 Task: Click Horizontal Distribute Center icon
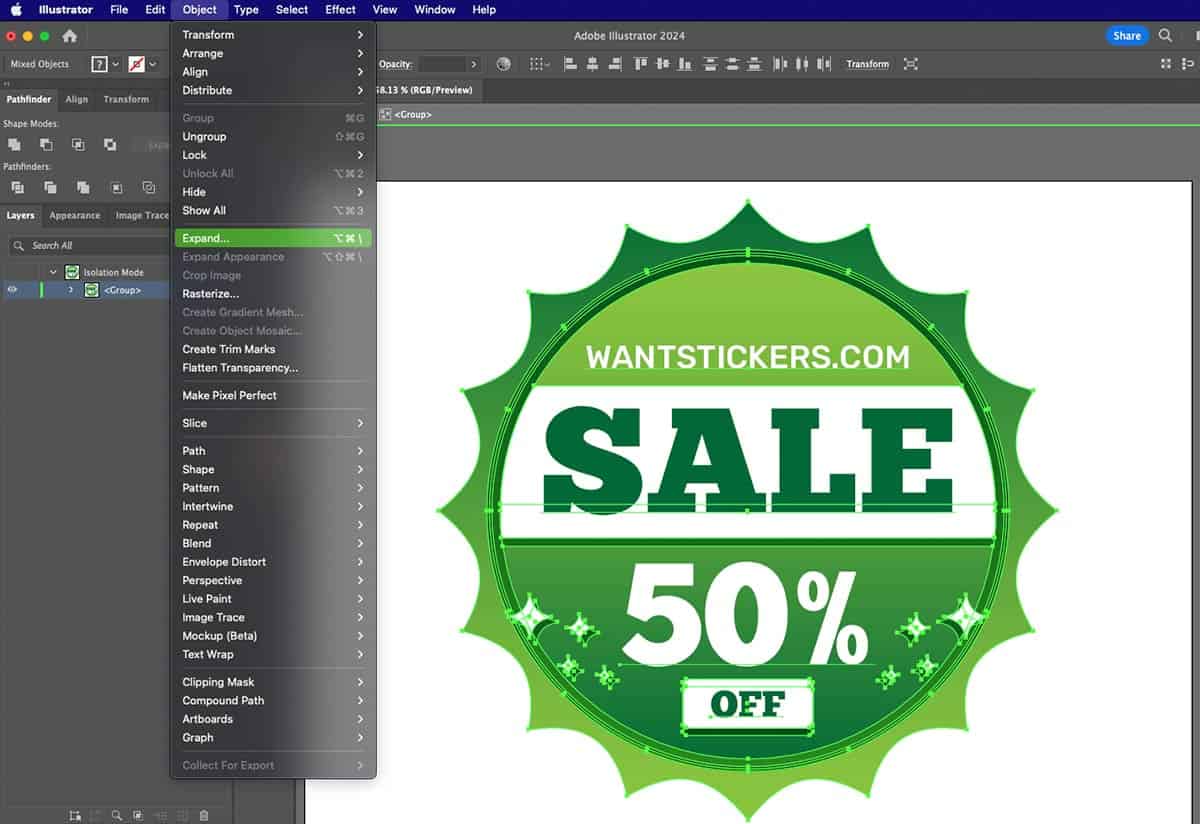click(x=803, y=64)
